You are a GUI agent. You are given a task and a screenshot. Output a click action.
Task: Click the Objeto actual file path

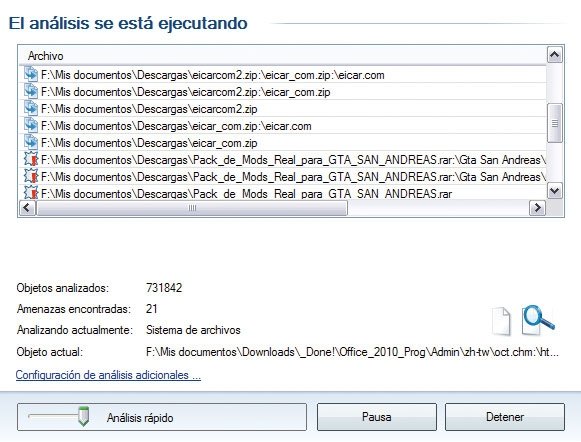pyautogui.click(x=352, y=352)
